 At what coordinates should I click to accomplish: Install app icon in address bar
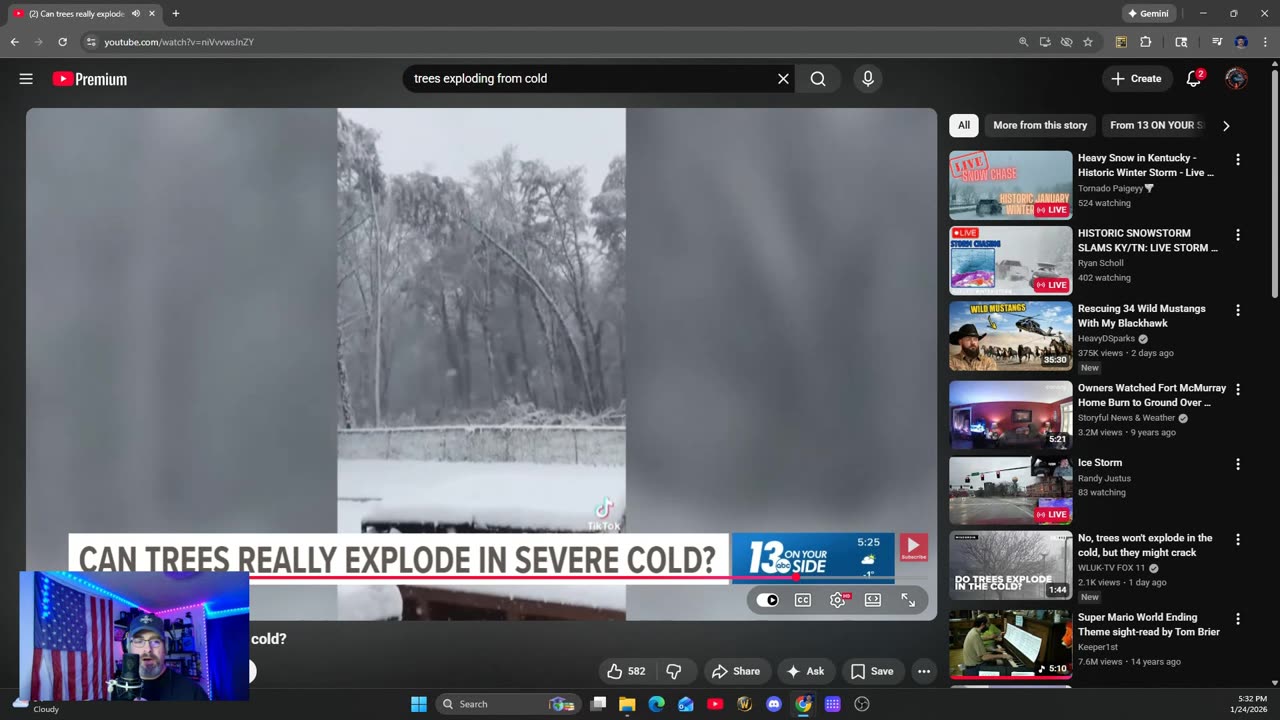(x=1045, y=42)
